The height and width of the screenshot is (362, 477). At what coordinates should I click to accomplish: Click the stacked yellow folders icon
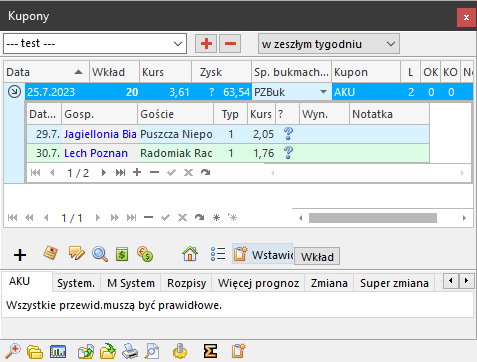pyautogui.click(x=35, y=351)
